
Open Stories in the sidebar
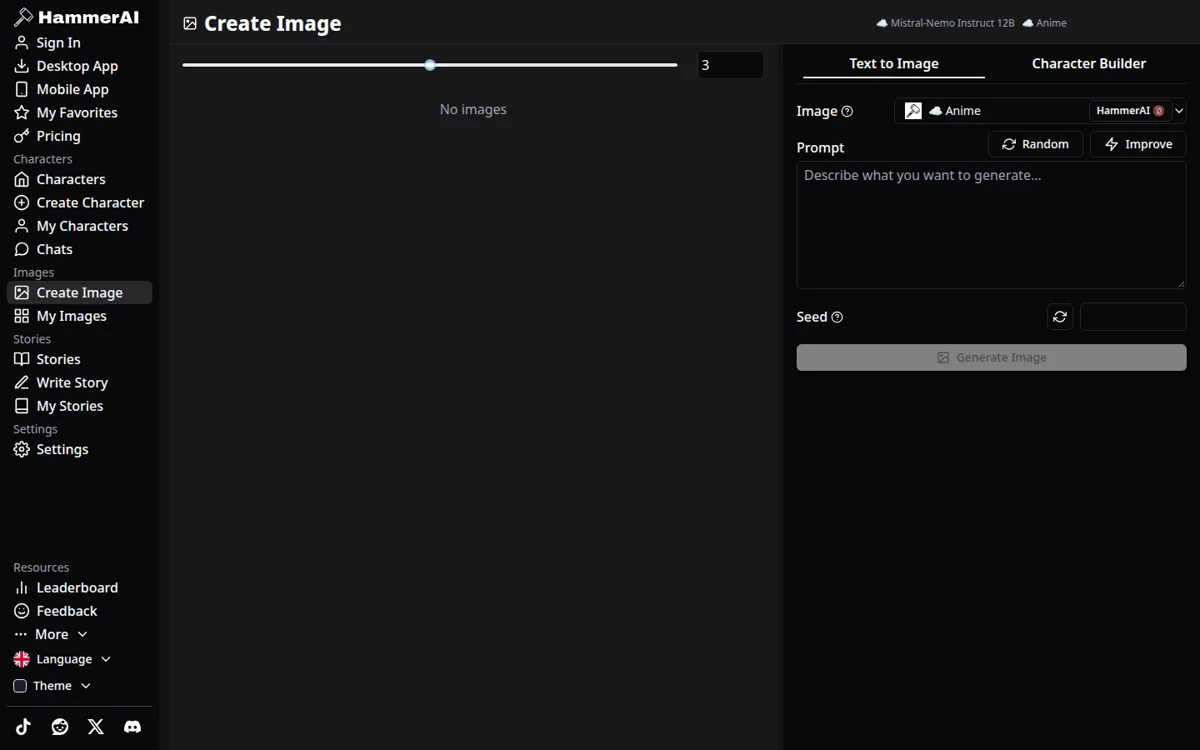click(79, 360)
